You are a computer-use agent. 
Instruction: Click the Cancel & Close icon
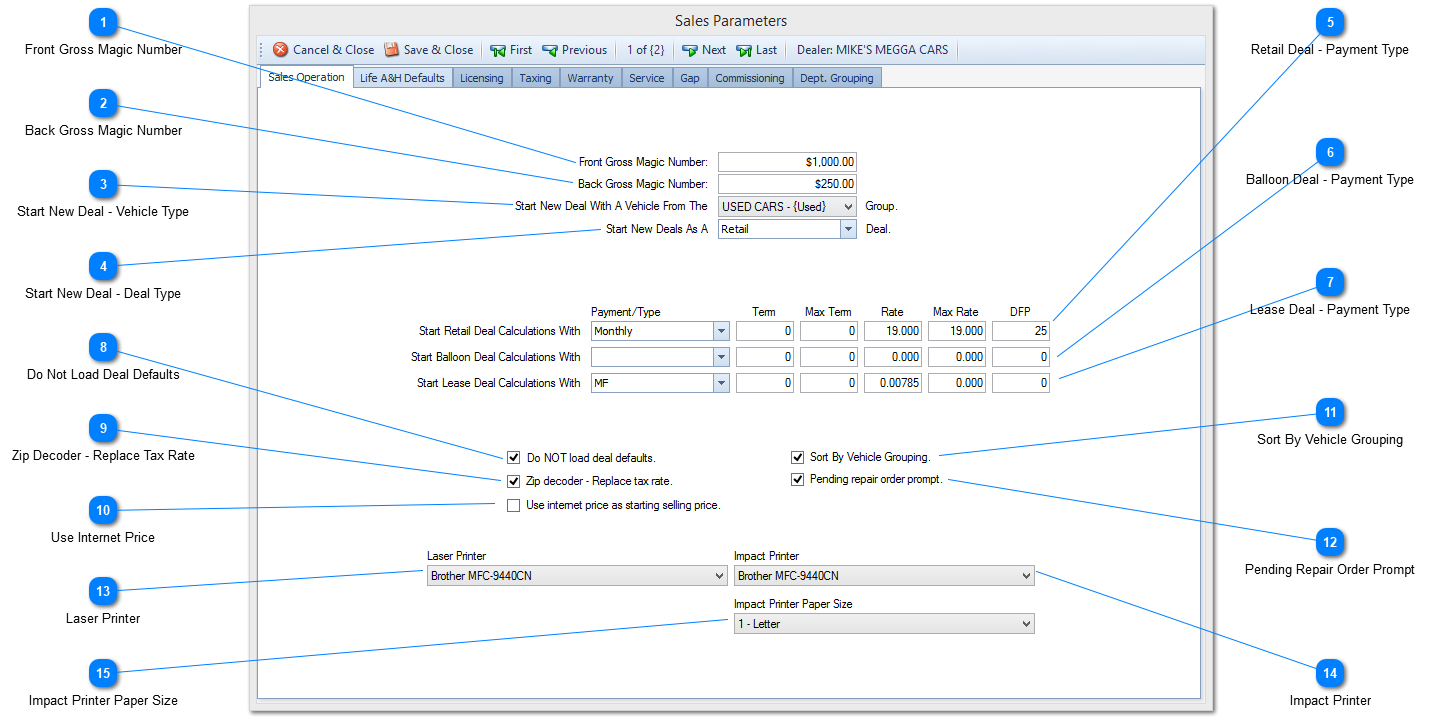tap(281, 50)
